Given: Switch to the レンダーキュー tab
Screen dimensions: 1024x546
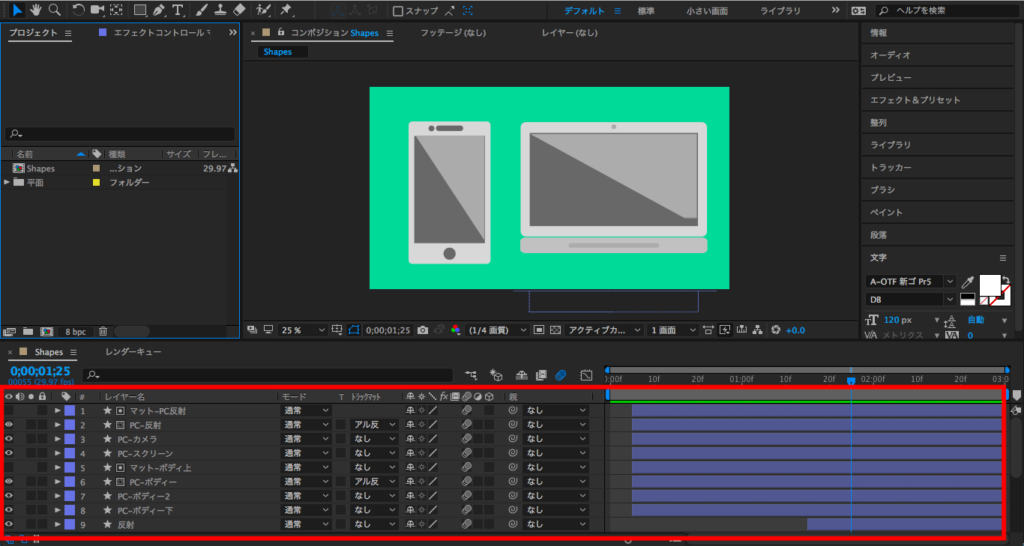Looking at the screenshot, I should (133, 352).
